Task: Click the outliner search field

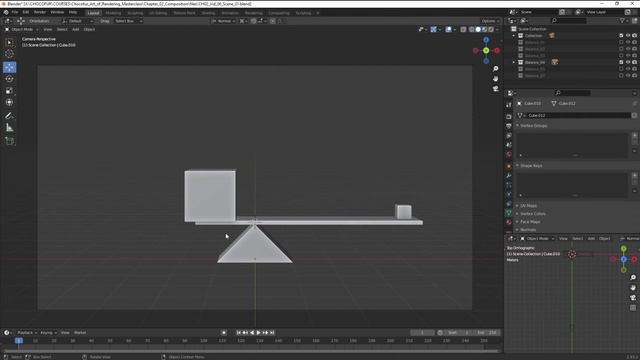Action: coord(568,20)
